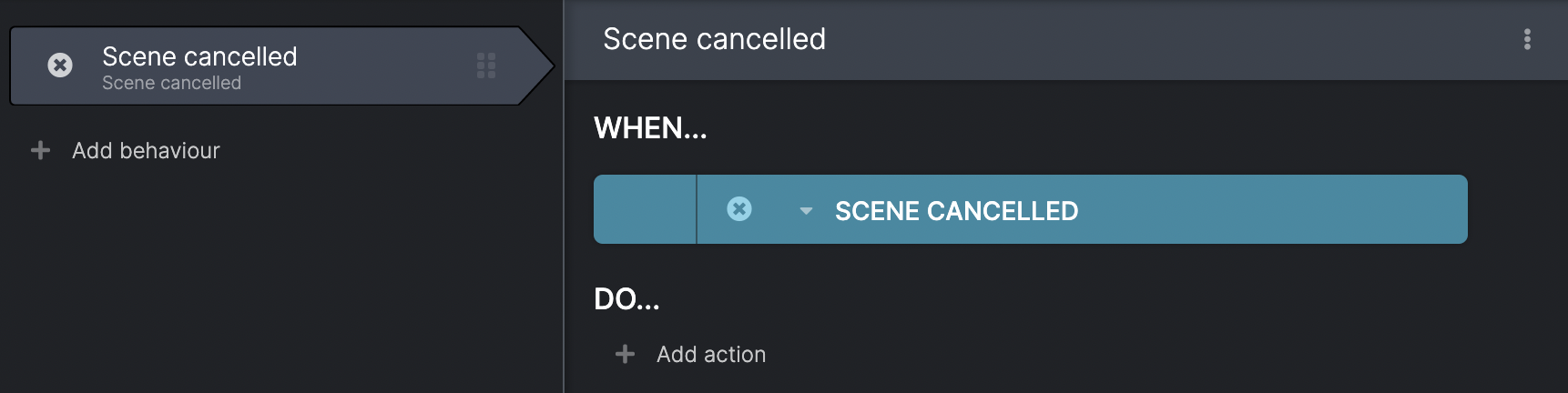Click the arrow tip of the selected behaviour
This screenshot has width=1568, height=393.
[539, 65]
